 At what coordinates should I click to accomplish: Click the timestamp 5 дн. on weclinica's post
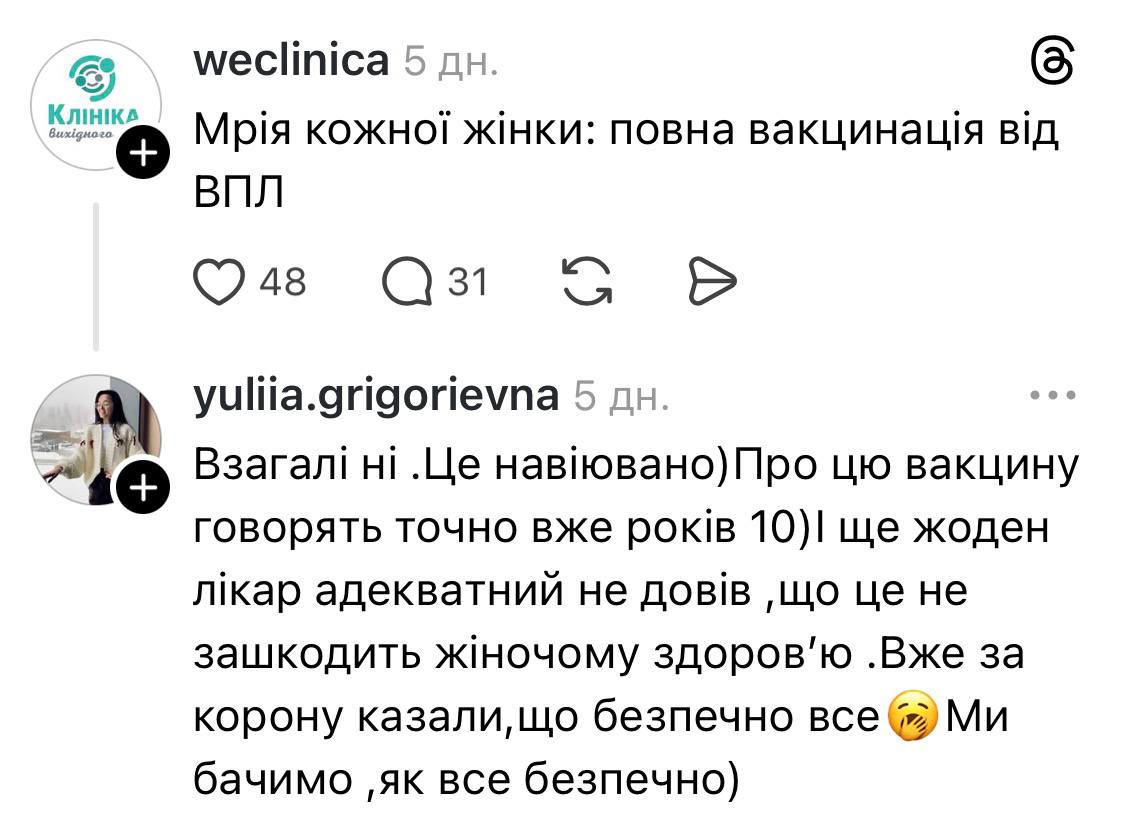[x=451, y=62]
